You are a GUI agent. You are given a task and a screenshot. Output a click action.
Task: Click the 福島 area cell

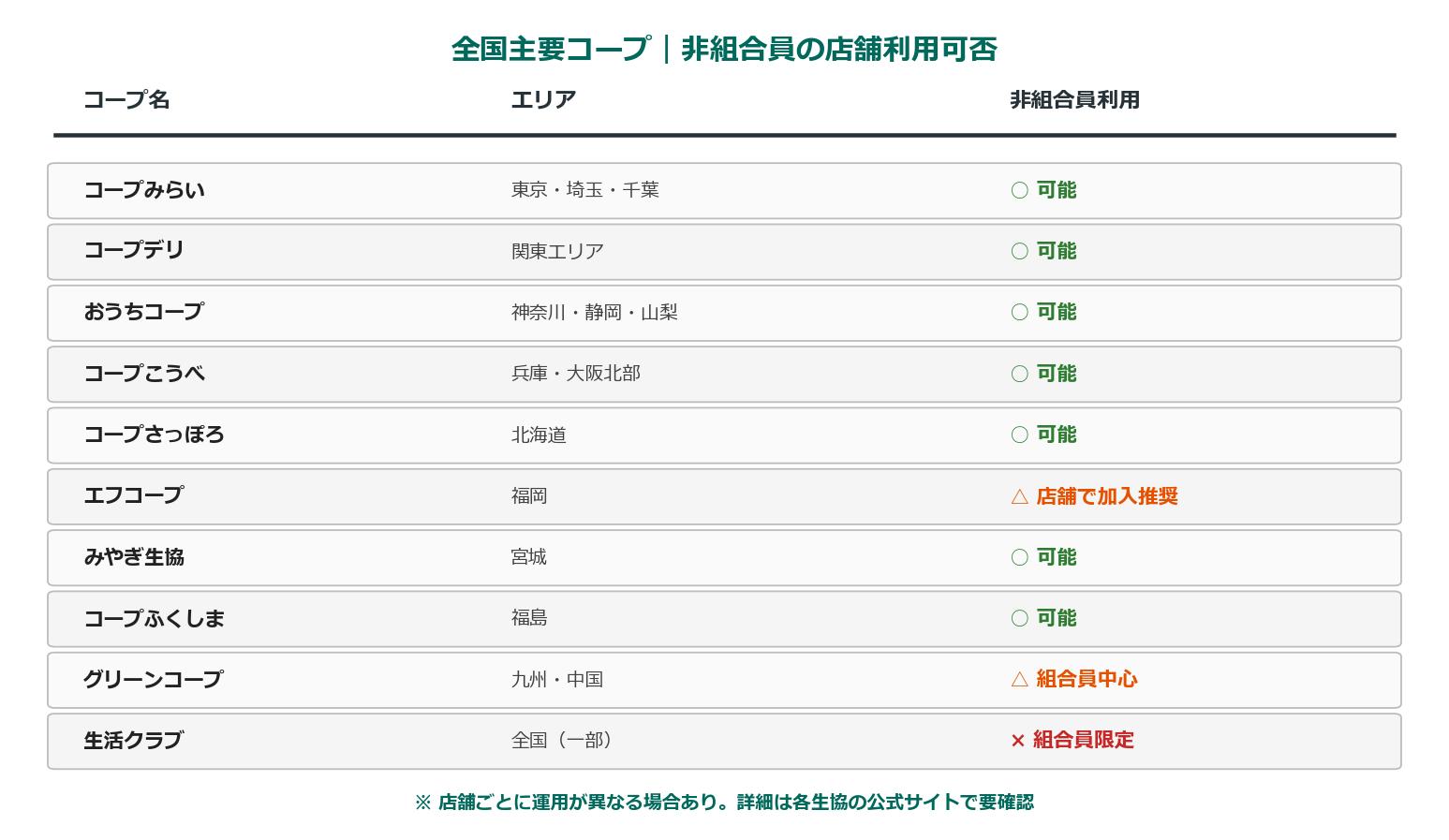click(x=529, y=618)
